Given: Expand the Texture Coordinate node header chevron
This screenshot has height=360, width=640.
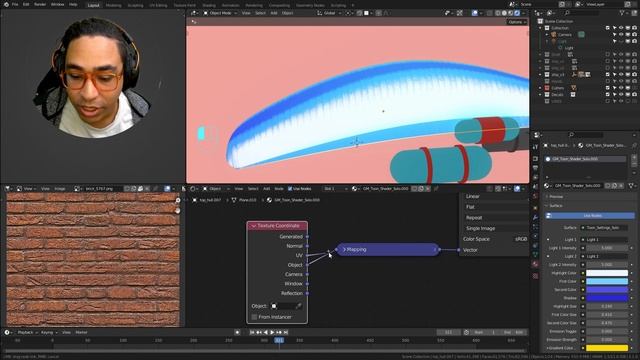Looking at the screenshot, I should point(254,226).
